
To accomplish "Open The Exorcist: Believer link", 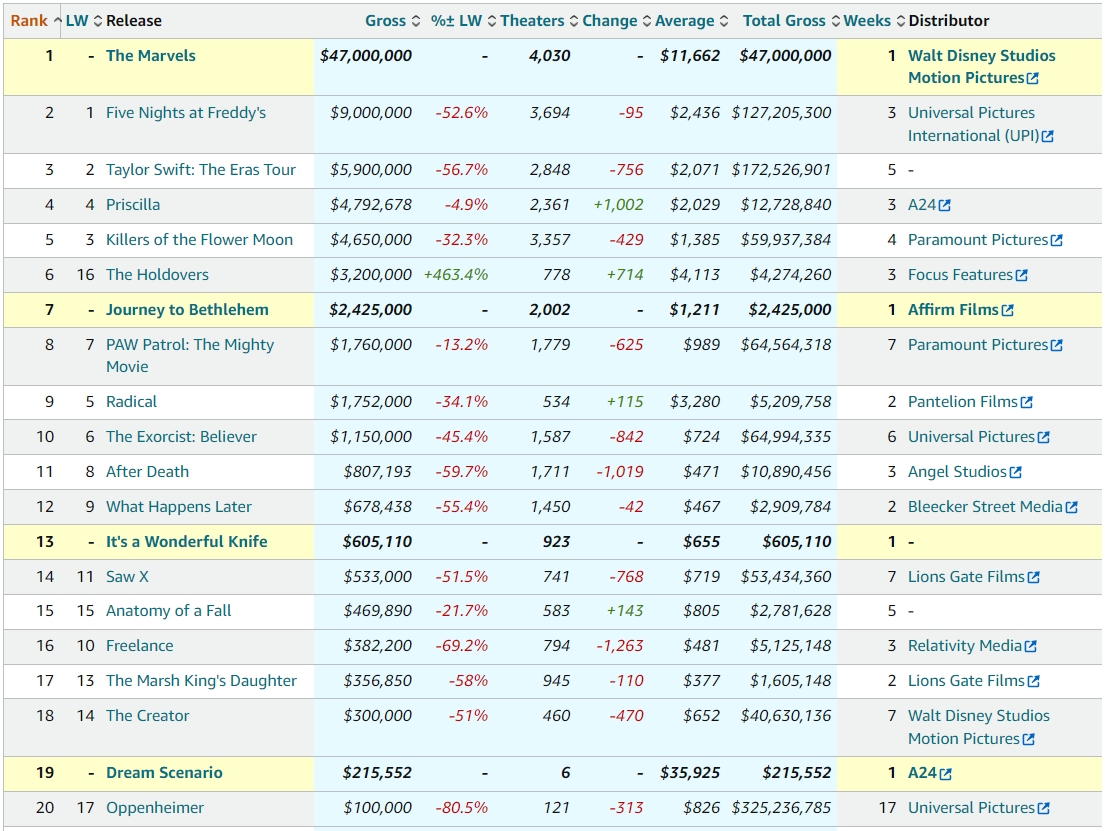I will coord(181,437).
